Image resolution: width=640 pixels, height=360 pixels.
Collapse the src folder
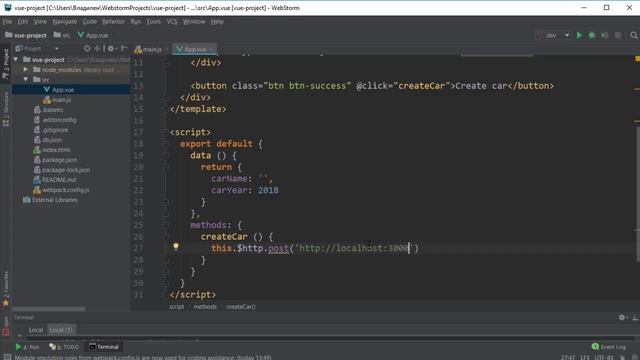[26, 80]
